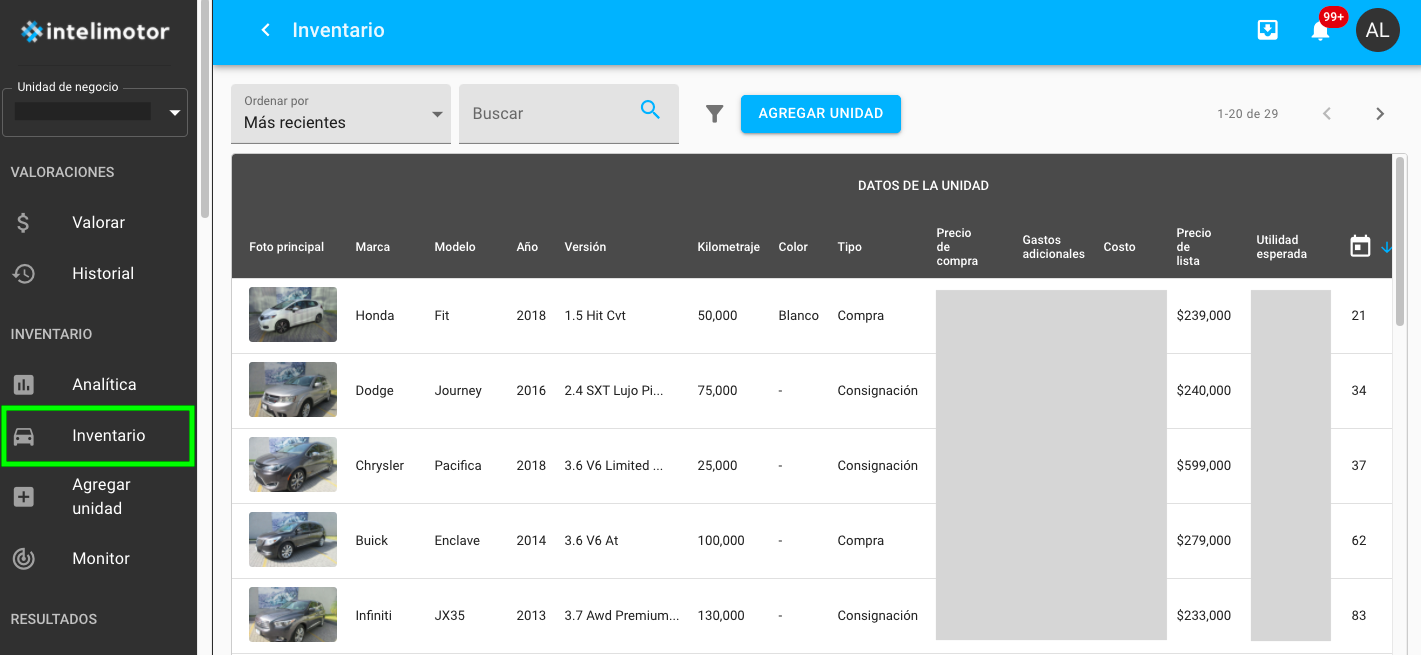
Task: Open the Chrysler Pacifica photo thumbnail
Action: click(293, 465)
